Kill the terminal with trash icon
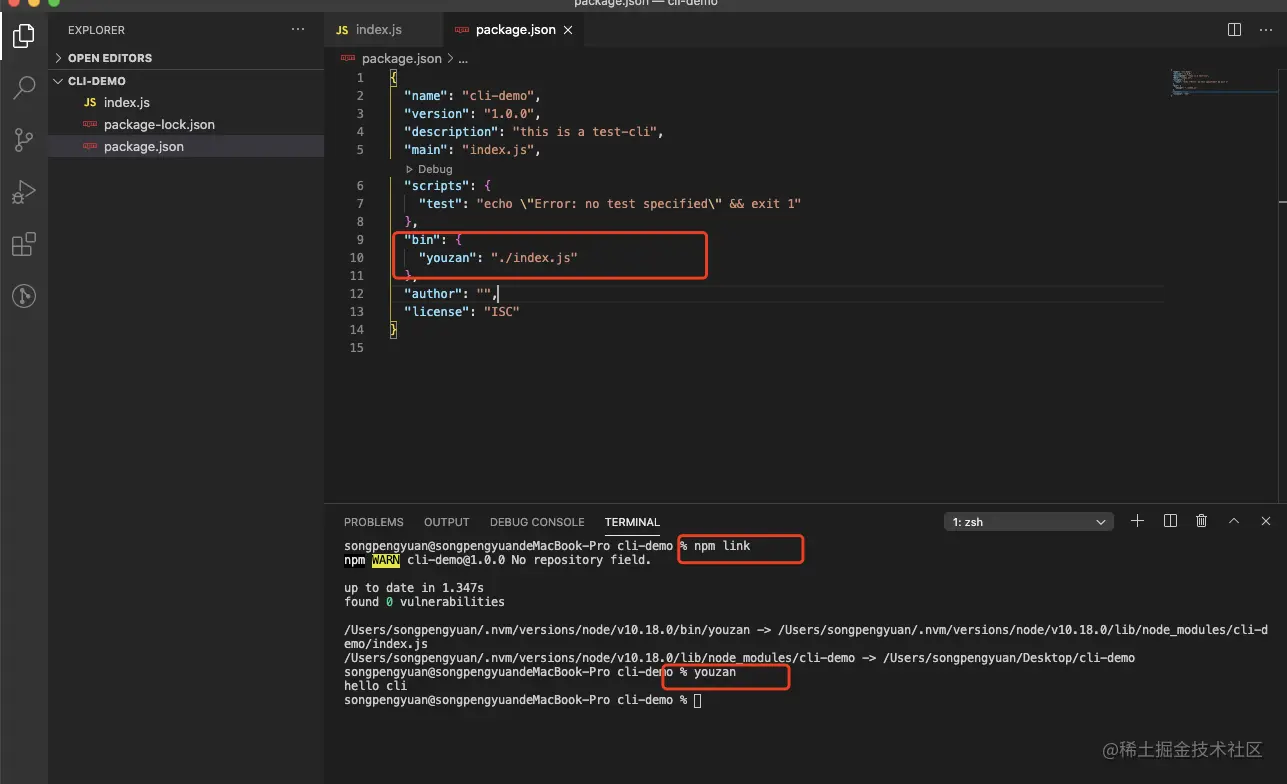 pos(1202,521)
